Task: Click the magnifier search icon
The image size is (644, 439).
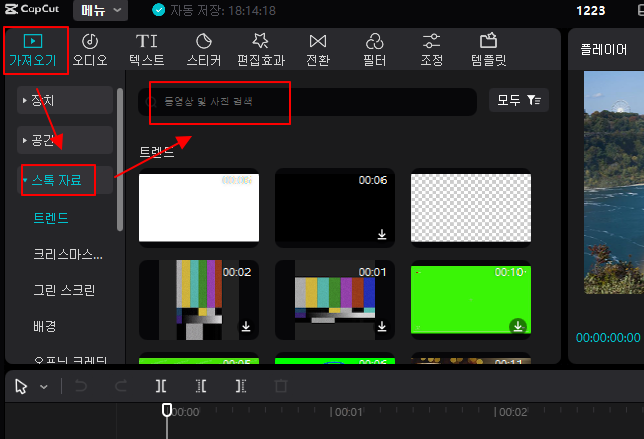Action: (151, 101)
